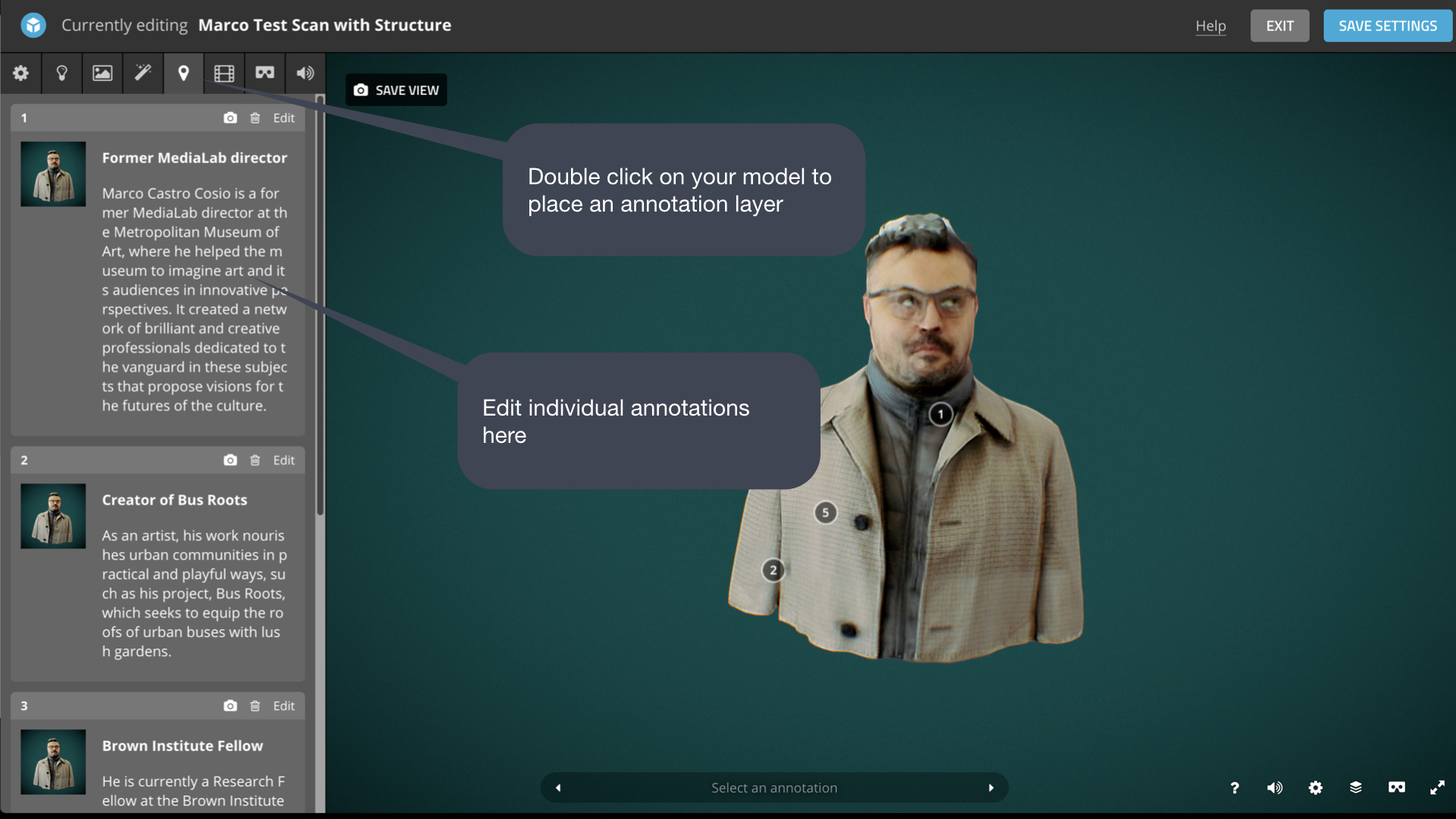Click the Creator of Bus Roots thumbnail
This screenshot has height=819, width=1456.
53,516
